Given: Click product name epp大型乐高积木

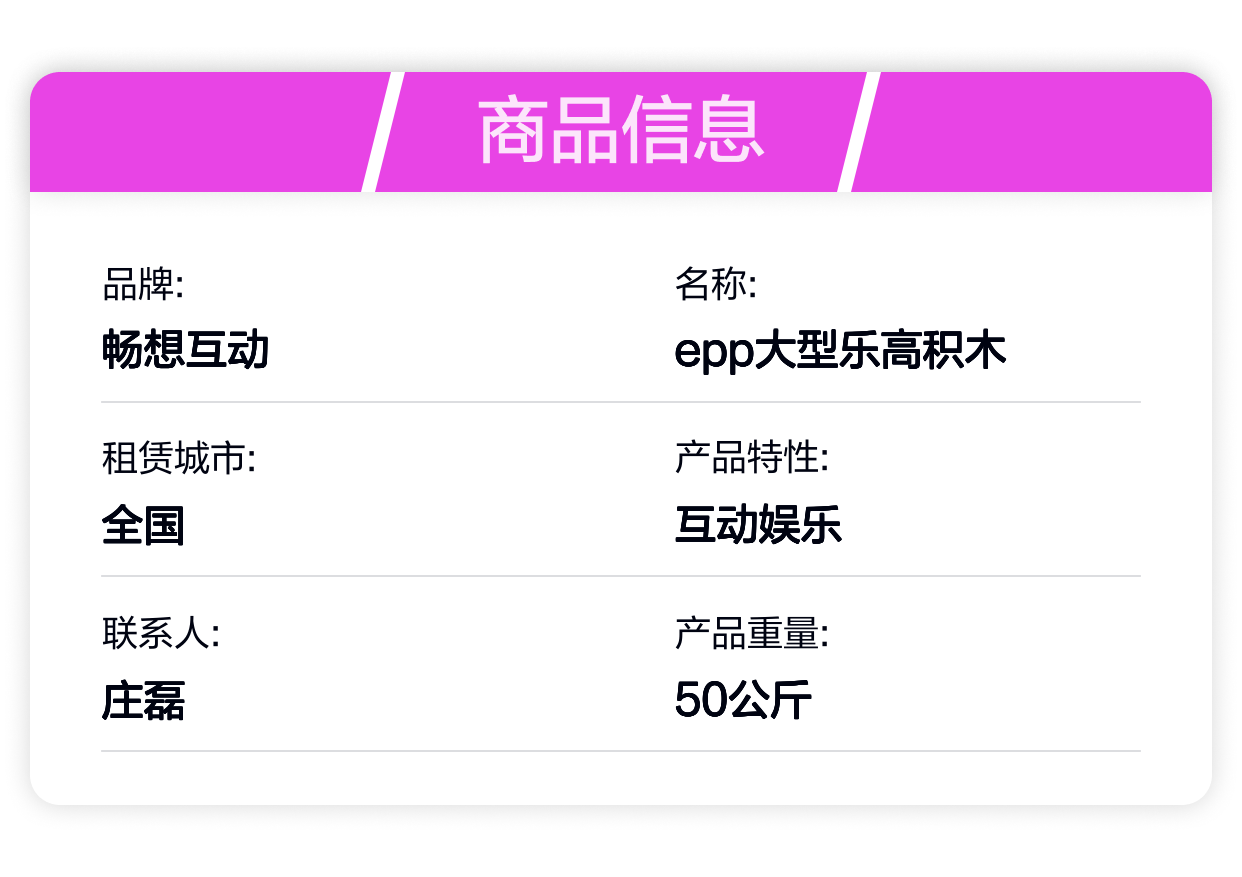Looking at the screenshot, I should pyautogui.click(x=840, y=351).
